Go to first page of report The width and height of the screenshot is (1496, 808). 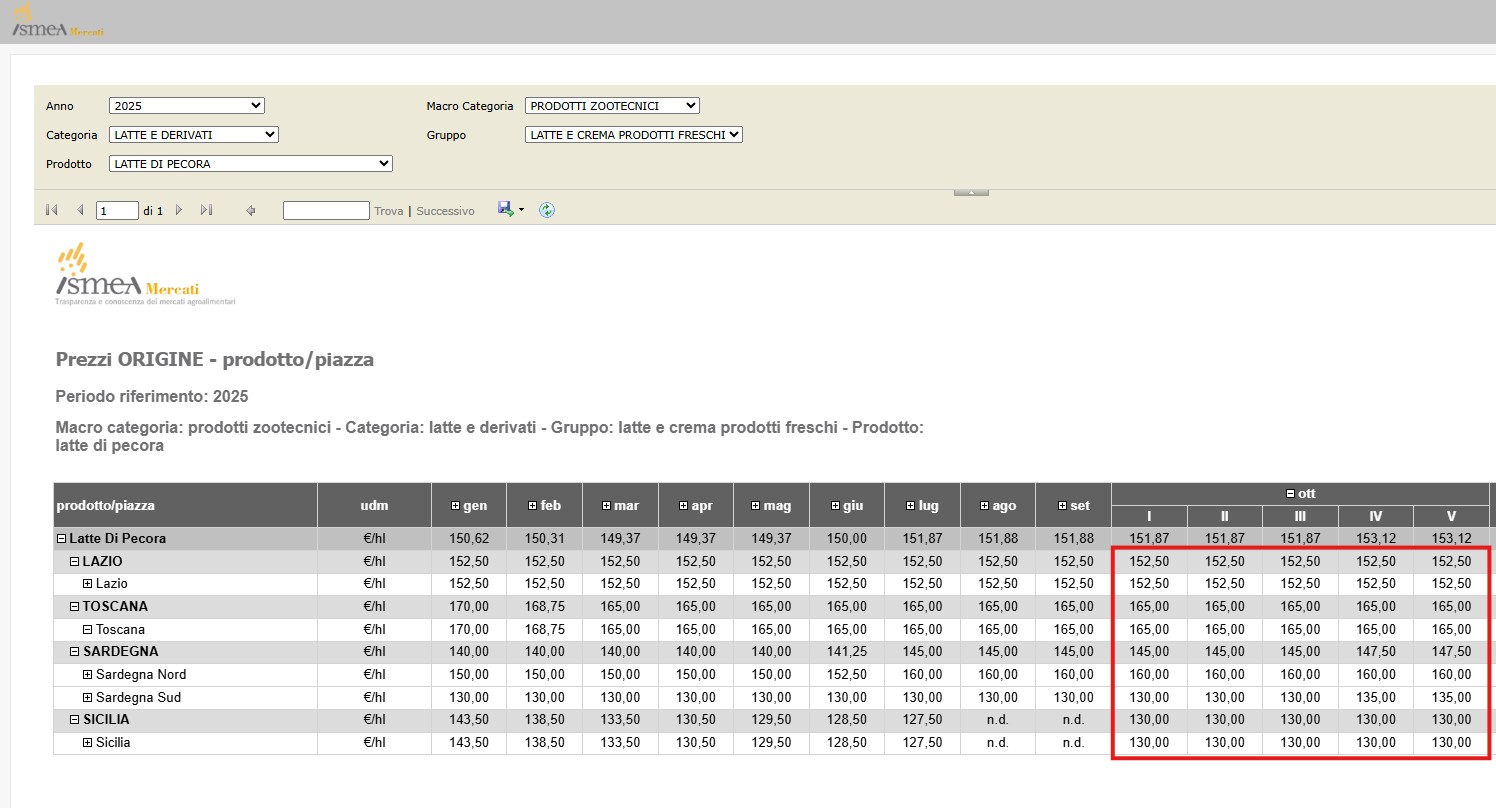(x=51, y=211)
